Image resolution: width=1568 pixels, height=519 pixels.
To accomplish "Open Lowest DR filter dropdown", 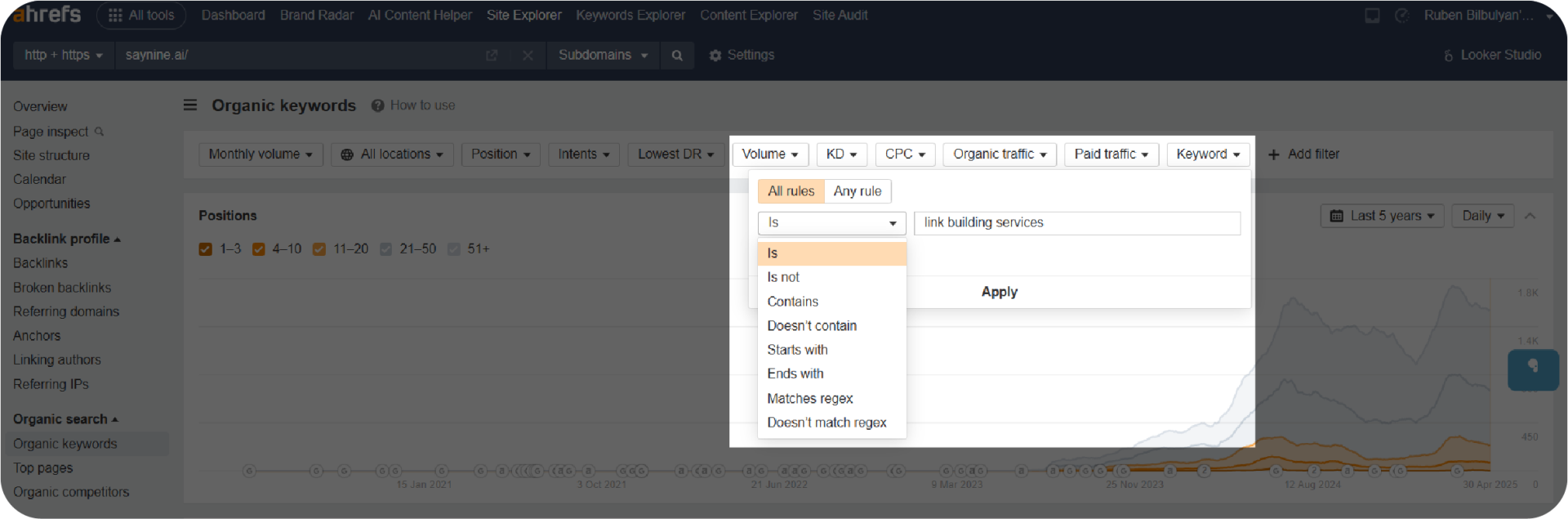I will (675, 154).
